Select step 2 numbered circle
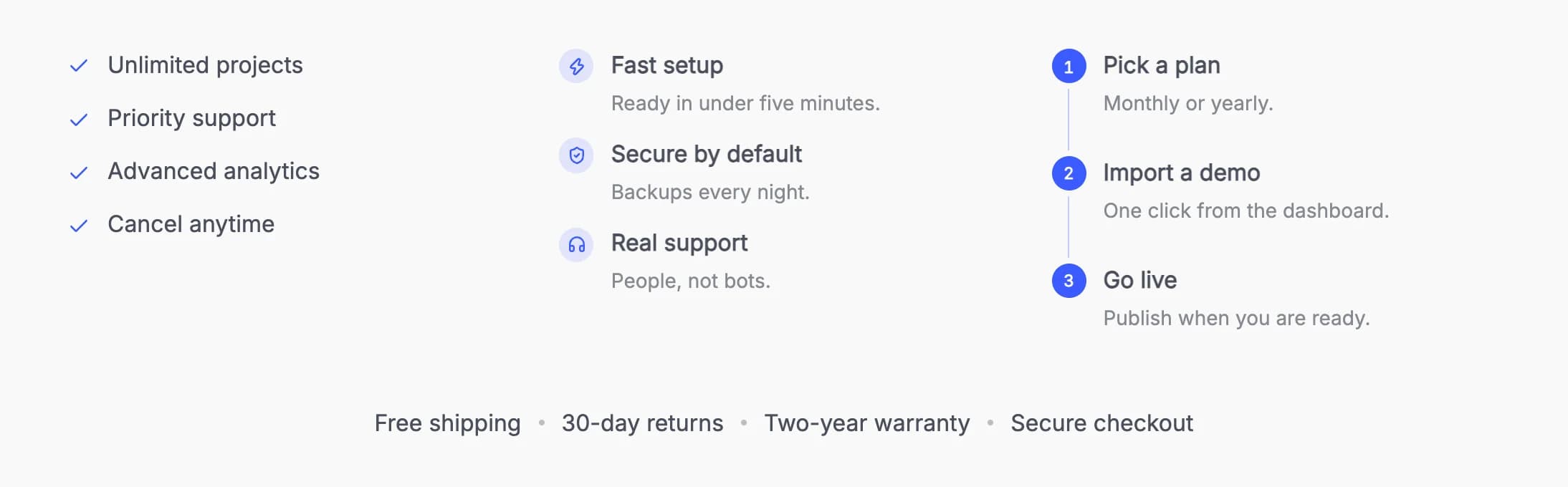Image resolution: width=1568 pixels, height=487 pixels. tap(1069, 173)
